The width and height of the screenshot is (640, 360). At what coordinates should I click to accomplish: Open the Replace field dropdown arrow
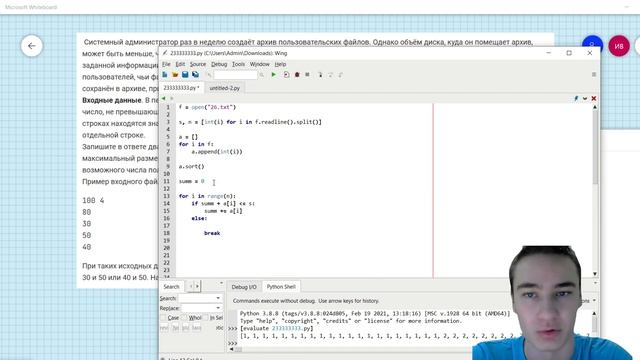coord(218,308)
